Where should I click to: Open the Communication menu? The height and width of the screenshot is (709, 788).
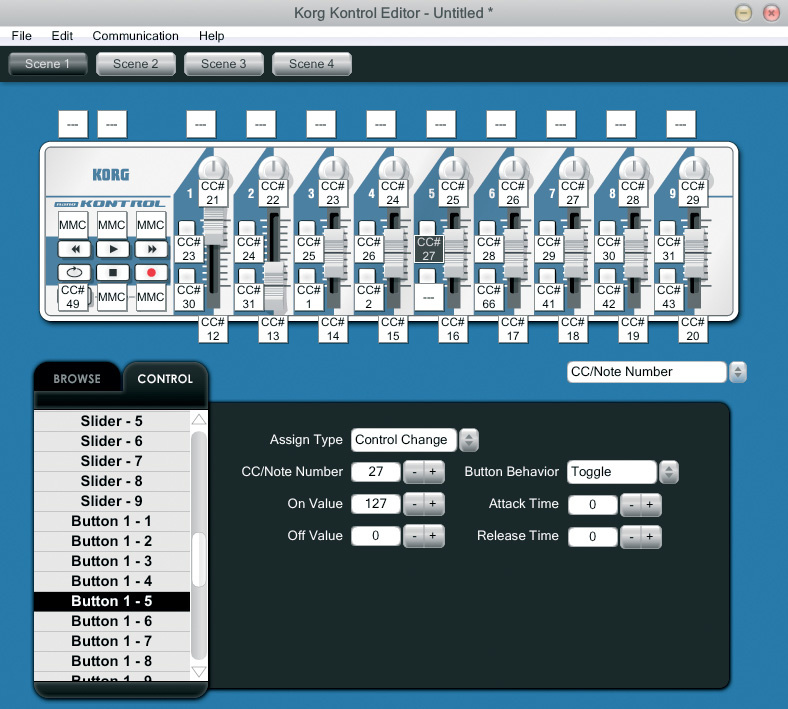[x=136, y=36]
